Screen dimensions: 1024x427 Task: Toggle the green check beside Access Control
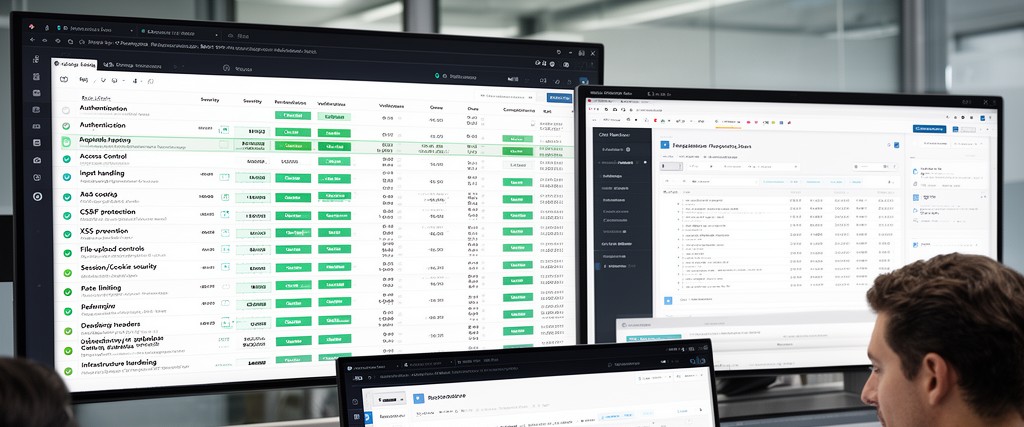coord(66,159)
